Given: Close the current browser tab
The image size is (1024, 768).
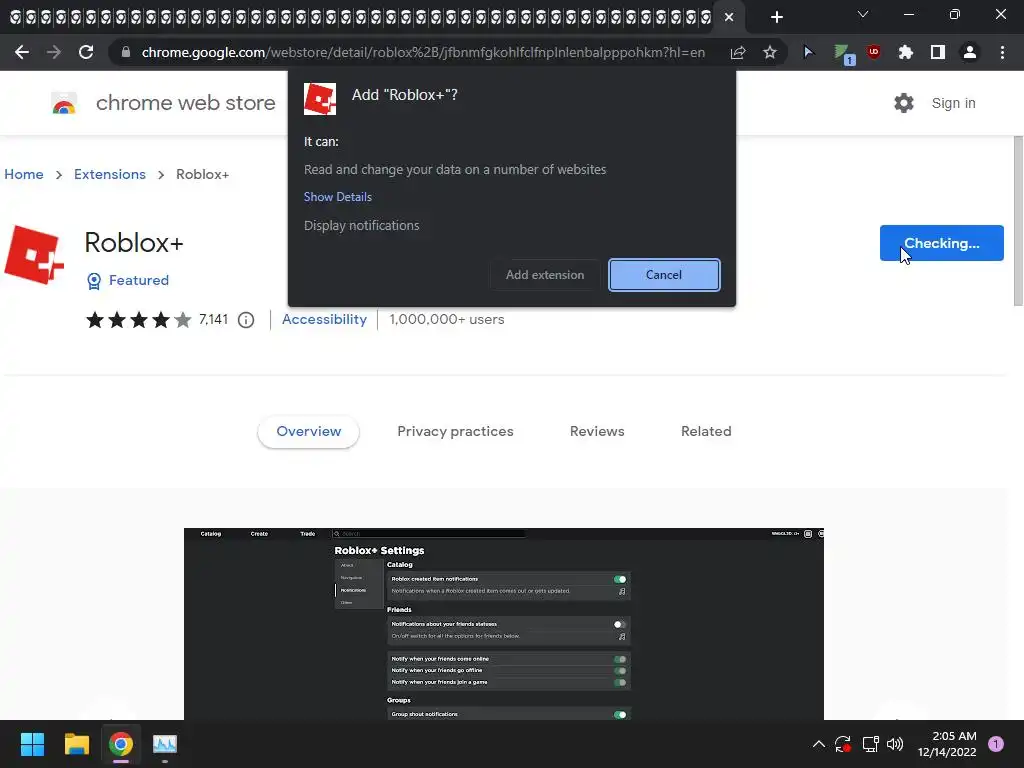Looking at the screenshot, I should [729, 17].
